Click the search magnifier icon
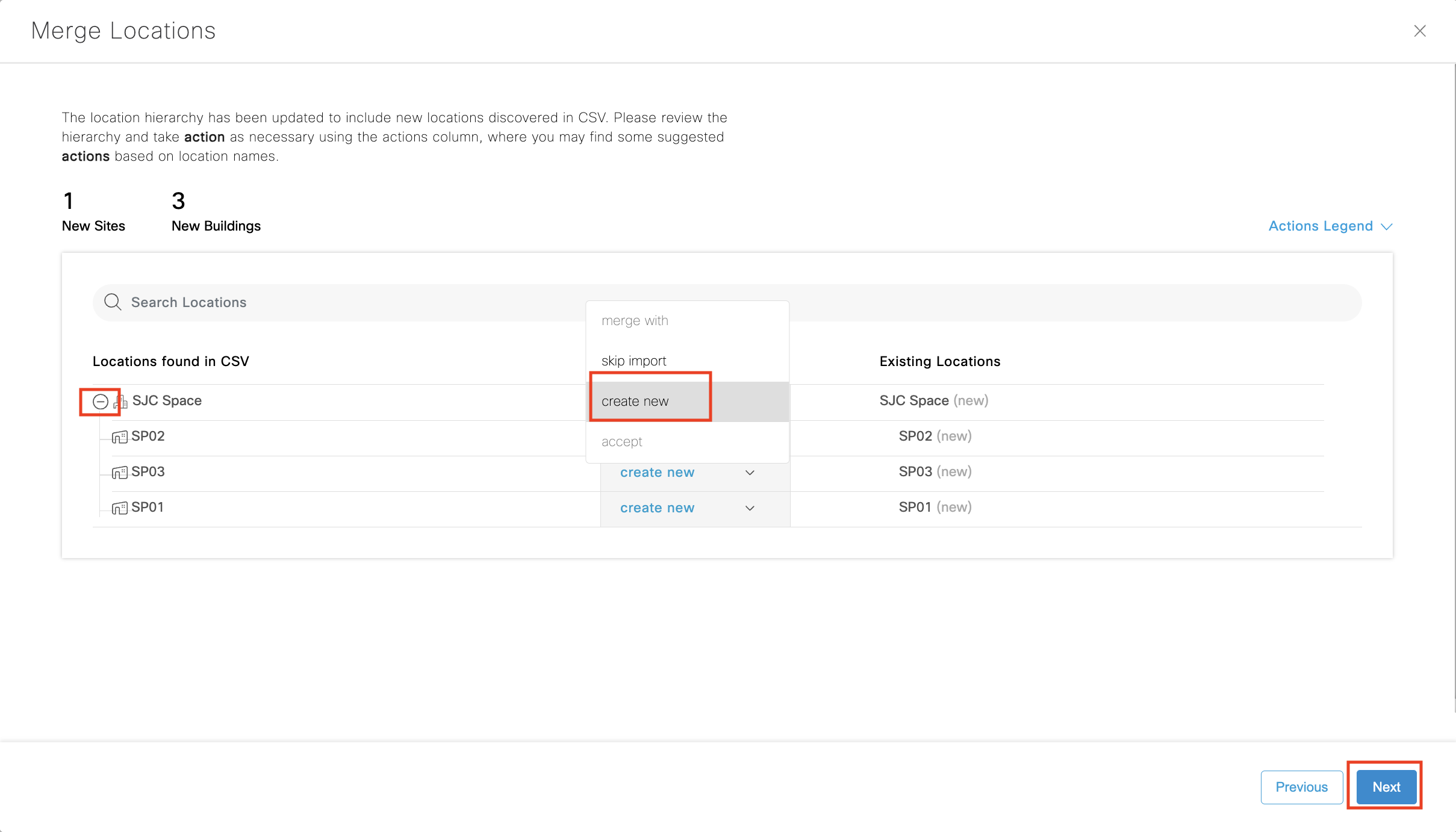This screenshot has height=832, width=1456. [113, 302]
